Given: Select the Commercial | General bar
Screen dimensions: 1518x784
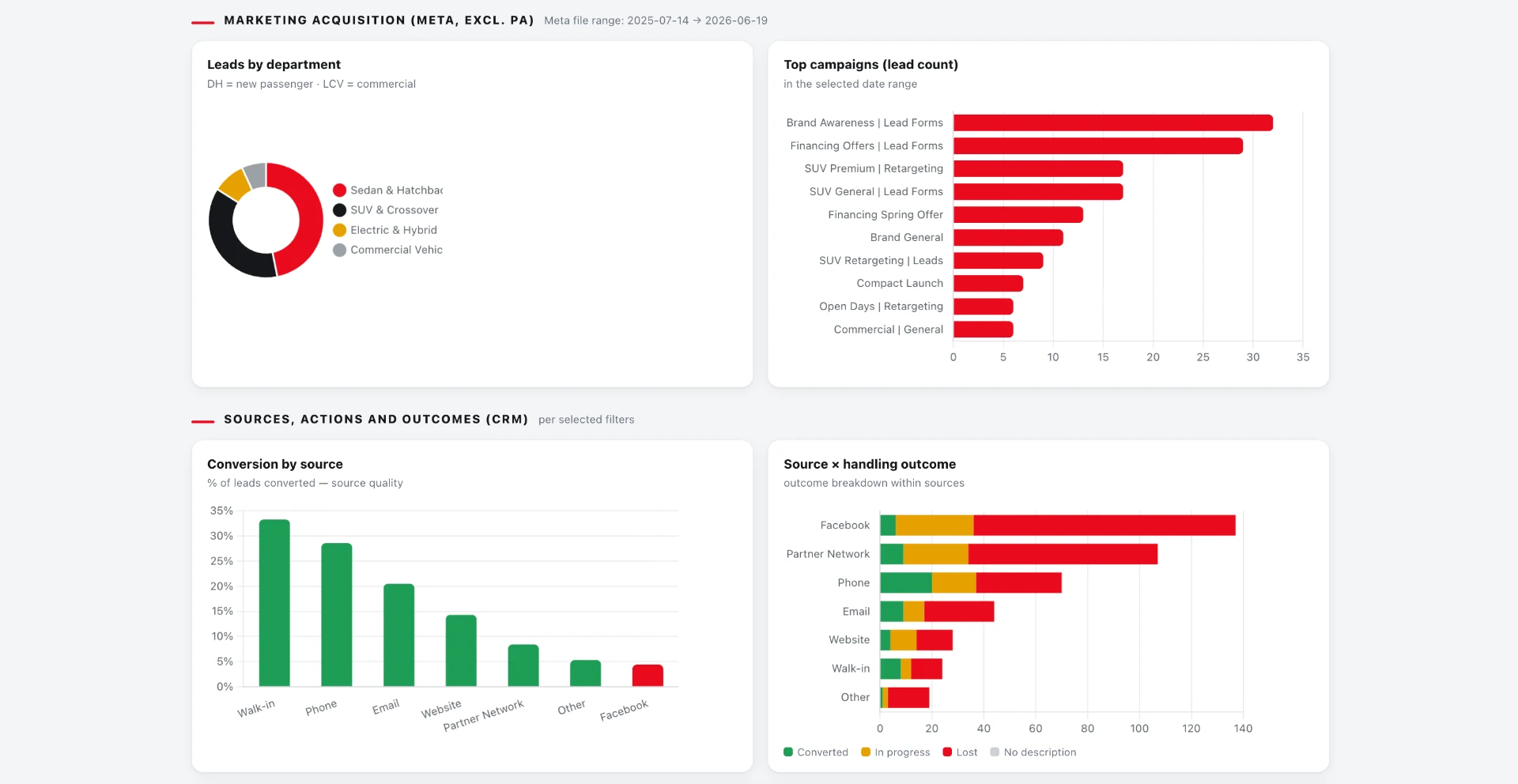Looking at the screenshot, I should pyautogui.click(x=984, y=329).
